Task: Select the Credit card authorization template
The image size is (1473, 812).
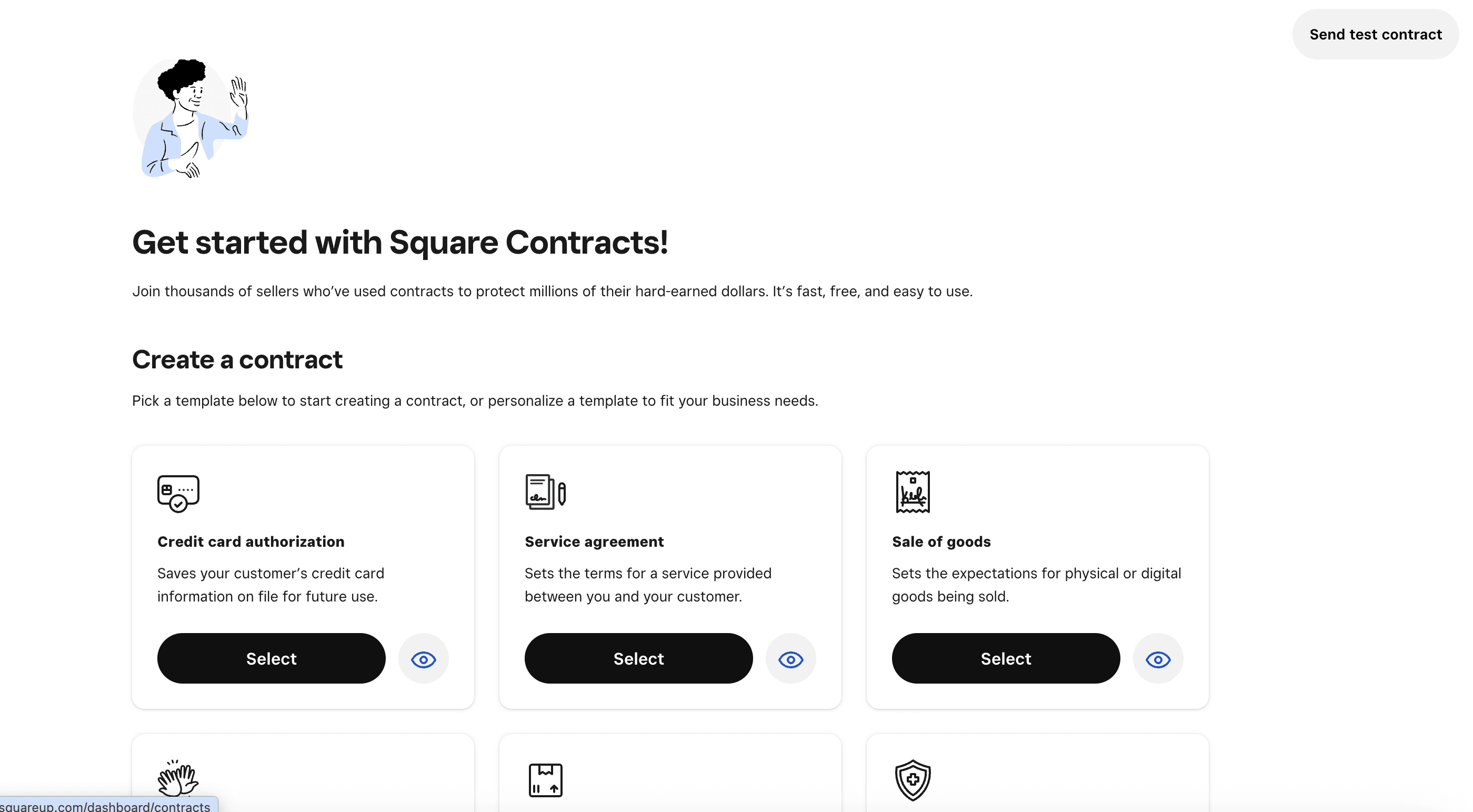Action: 271,659
